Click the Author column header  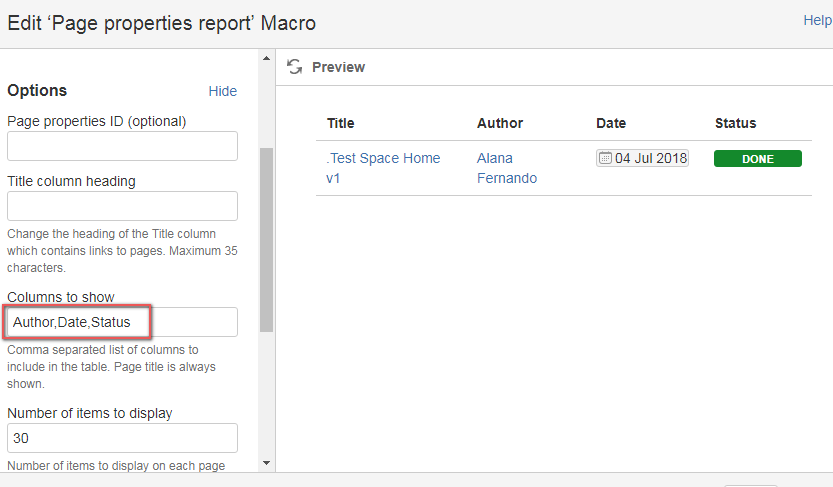coord(500,123)
